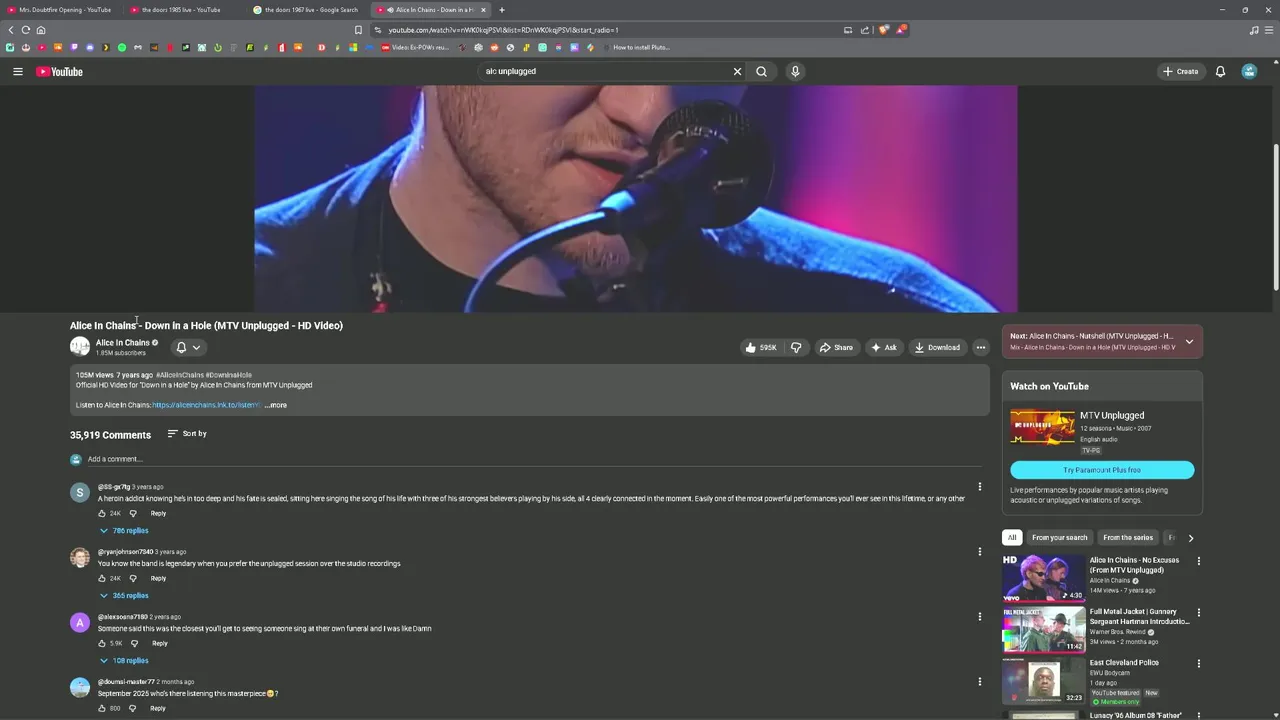Reload the page with the browser refresh icon
The height and width of the screenshot is (720, 1280).
click(x=26, y=30)
